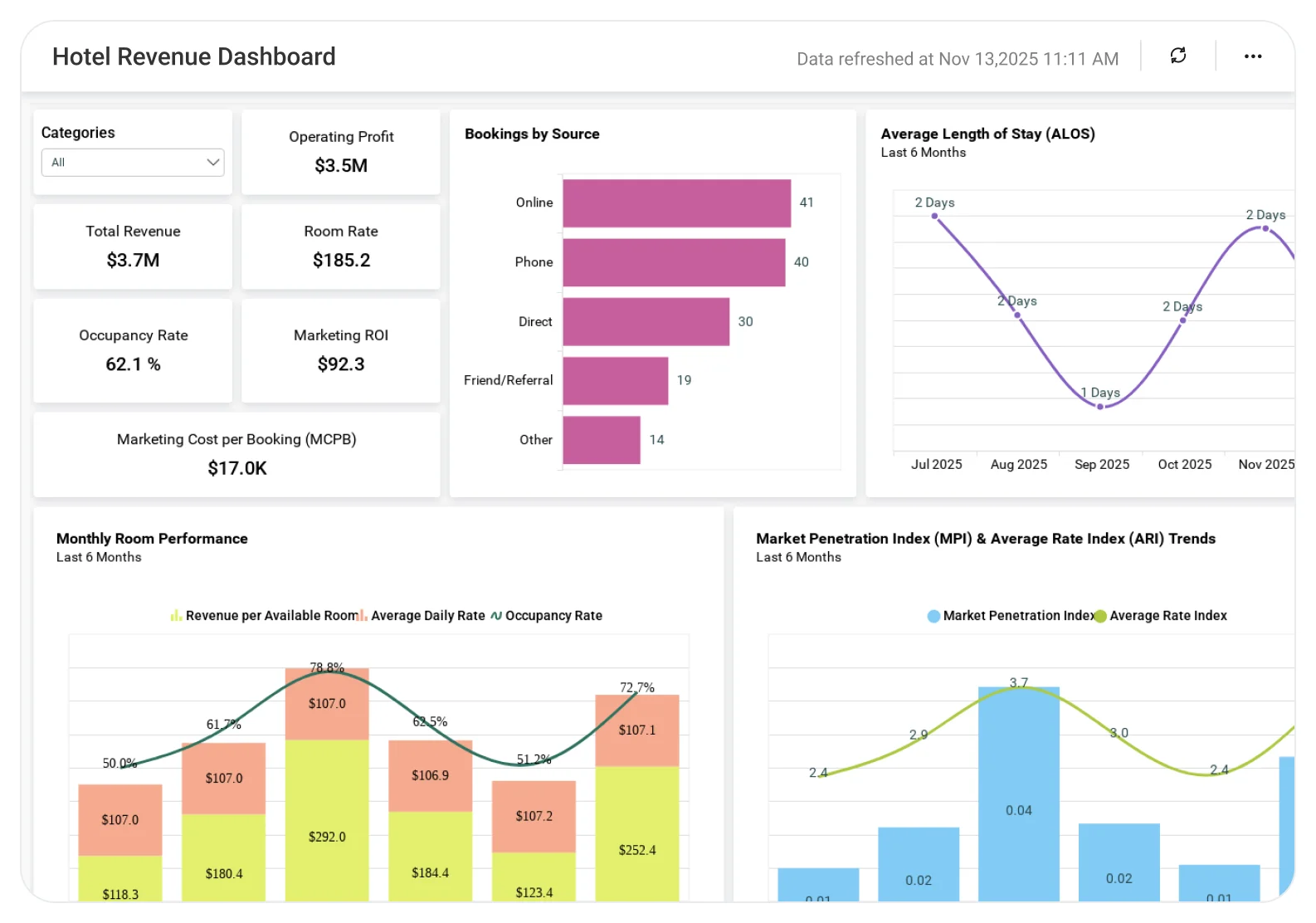
Task: Toggle Revenue per Available Room legend item
Action: pos(264,616)
